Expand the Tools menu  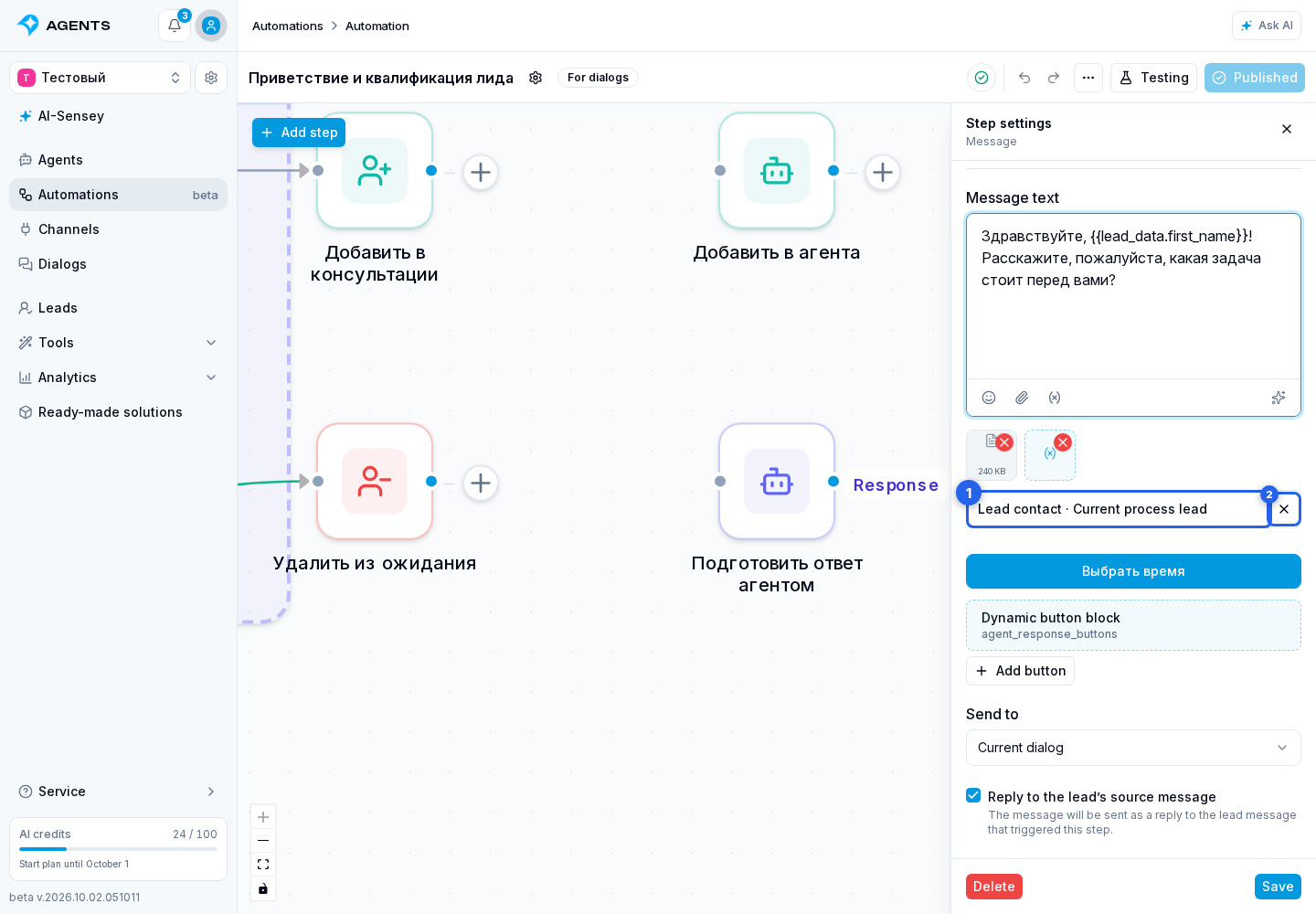(119, 343)
